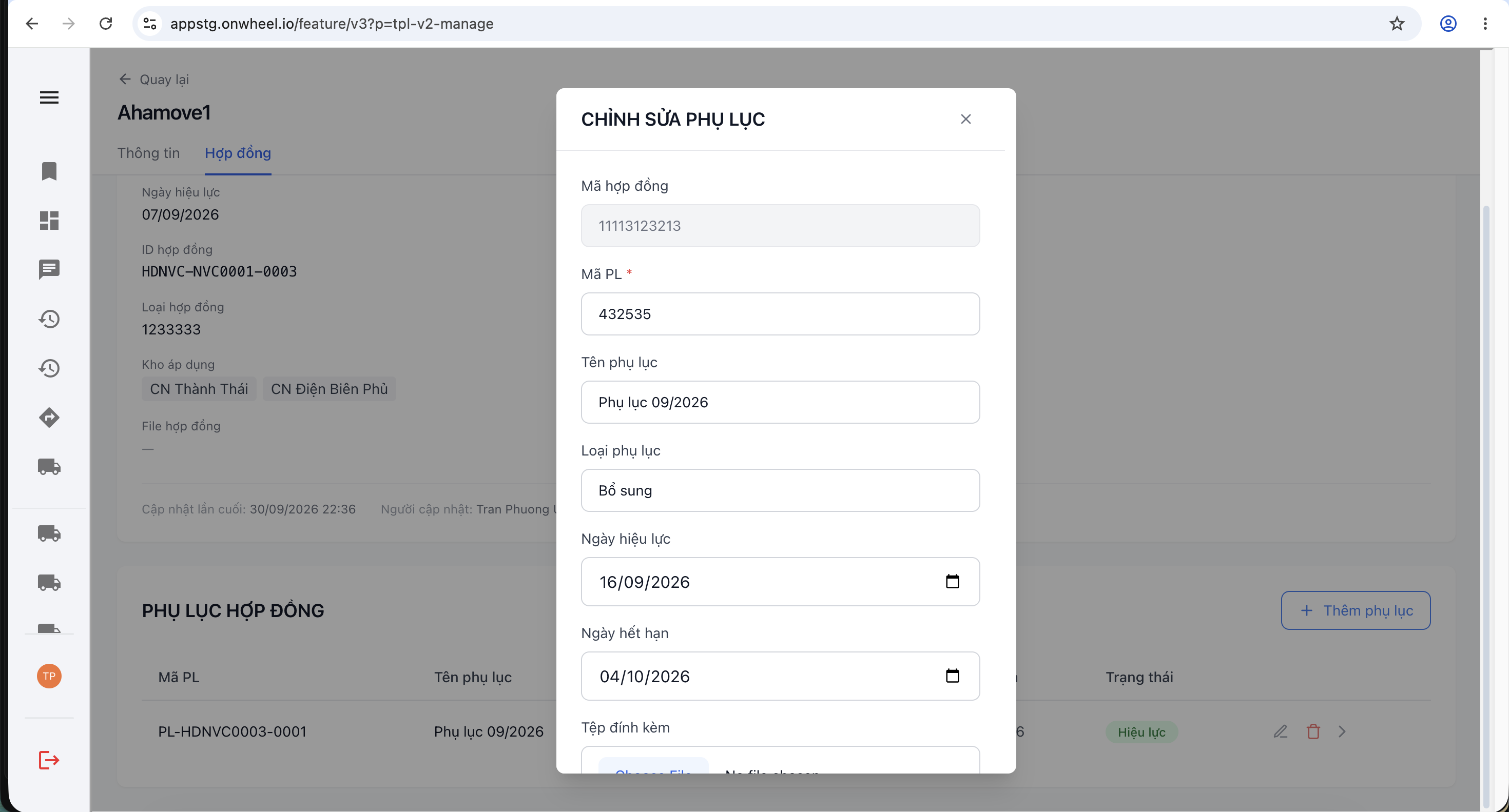The image size is (1509, 812).
Task: Go forward in the browser
Action: (x=69, y=24)
